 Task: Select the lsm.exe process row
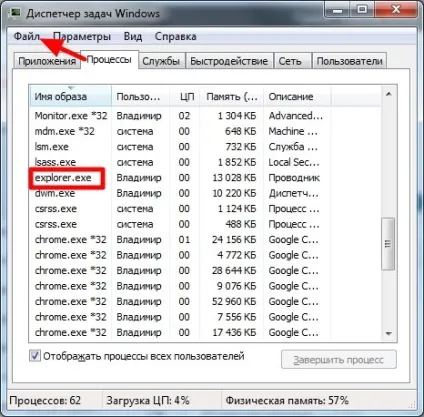[x=205, y=147]
